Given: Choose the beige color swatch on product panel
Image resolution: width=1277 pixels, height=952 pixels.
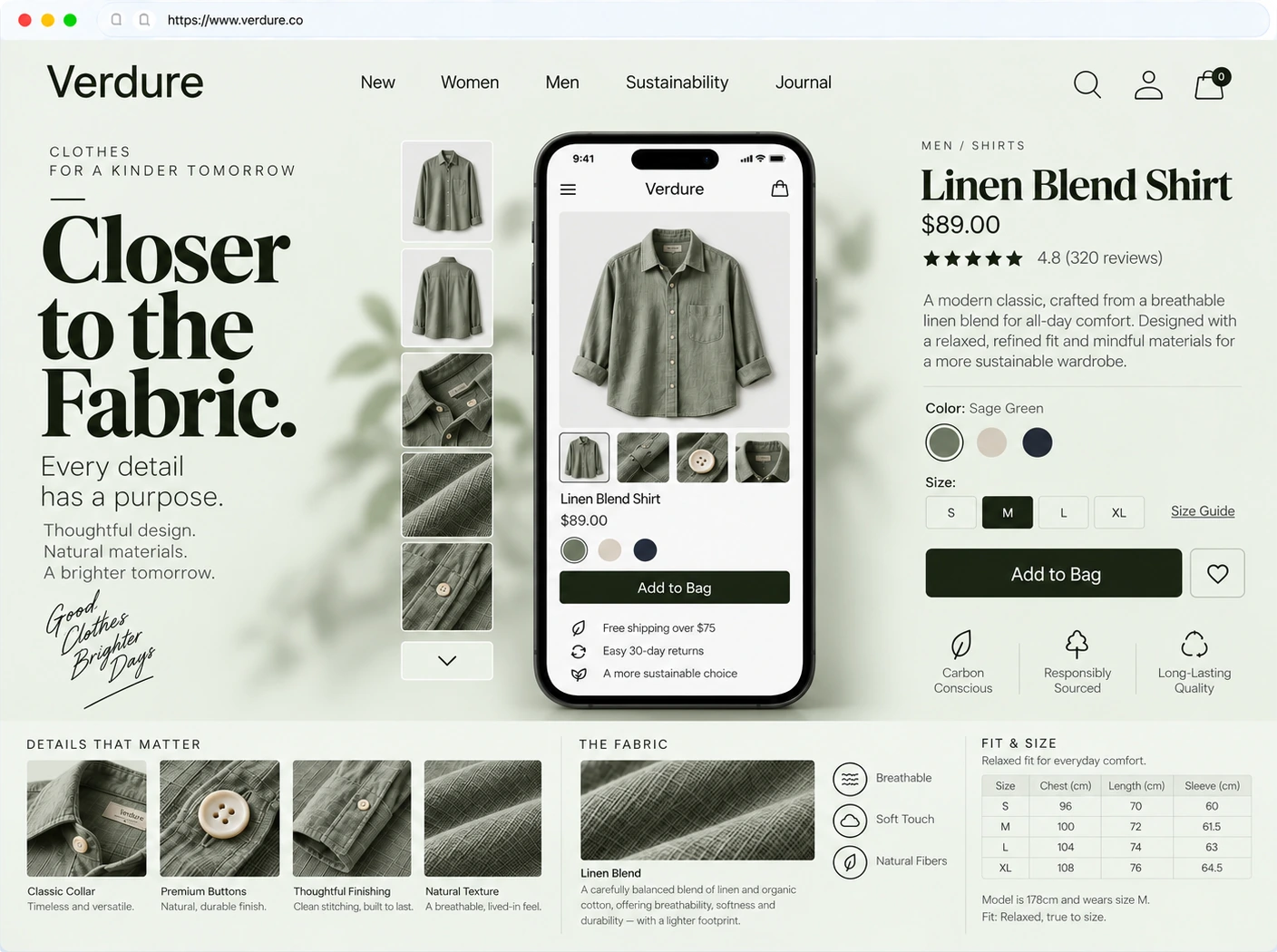Looking at the screenshot, I should point(991,442).
